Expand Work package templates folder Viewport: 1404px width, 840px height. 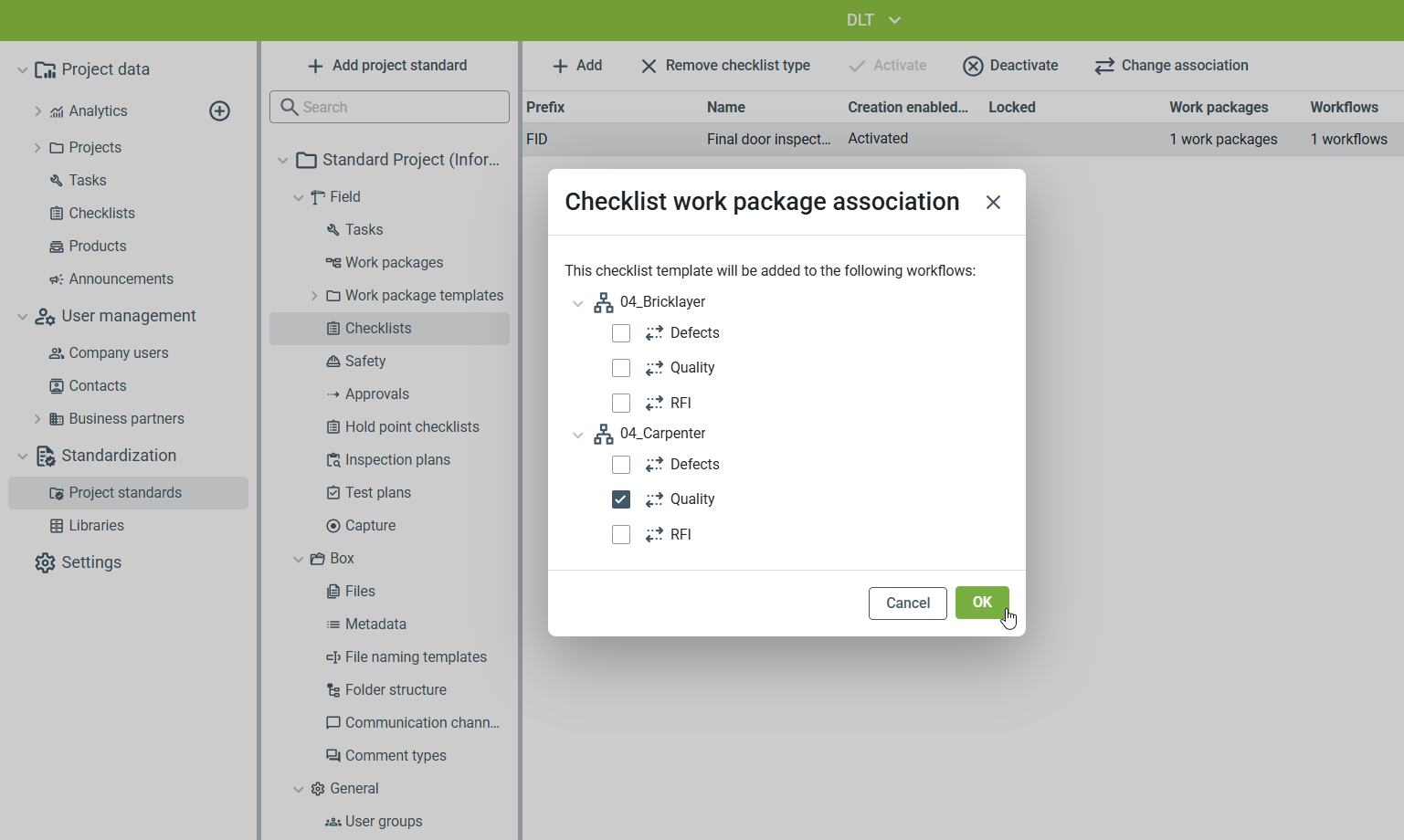click(x=313, y=296)
